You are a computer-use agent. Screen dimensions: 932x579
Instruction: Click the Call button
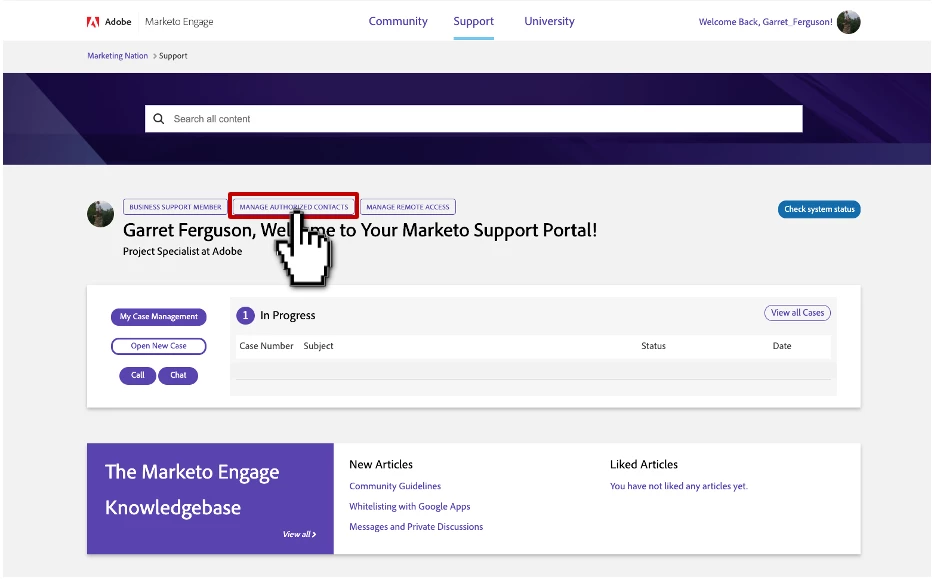coord(137,376)
